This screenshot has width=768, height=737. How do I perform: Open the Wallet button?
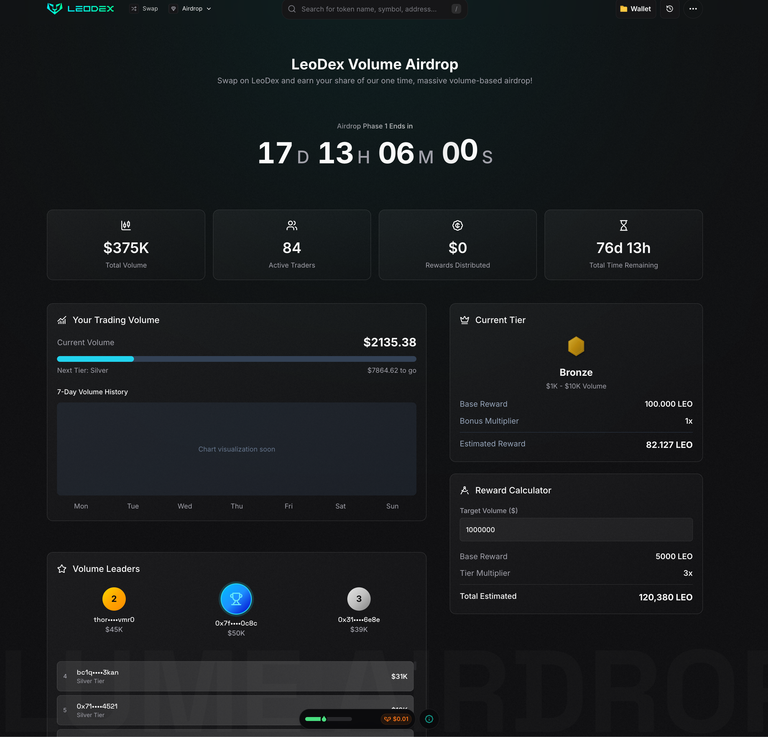pyautogui.click(x=635, y=9)
